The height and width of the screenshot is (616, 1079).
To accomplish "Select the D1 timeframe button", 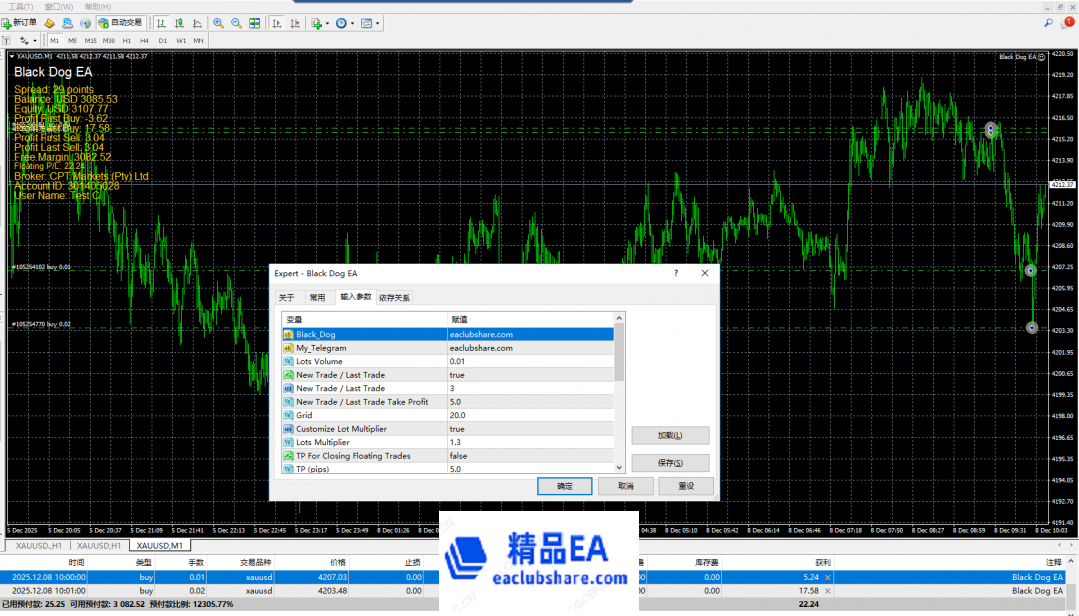I will tap(162, 41).
